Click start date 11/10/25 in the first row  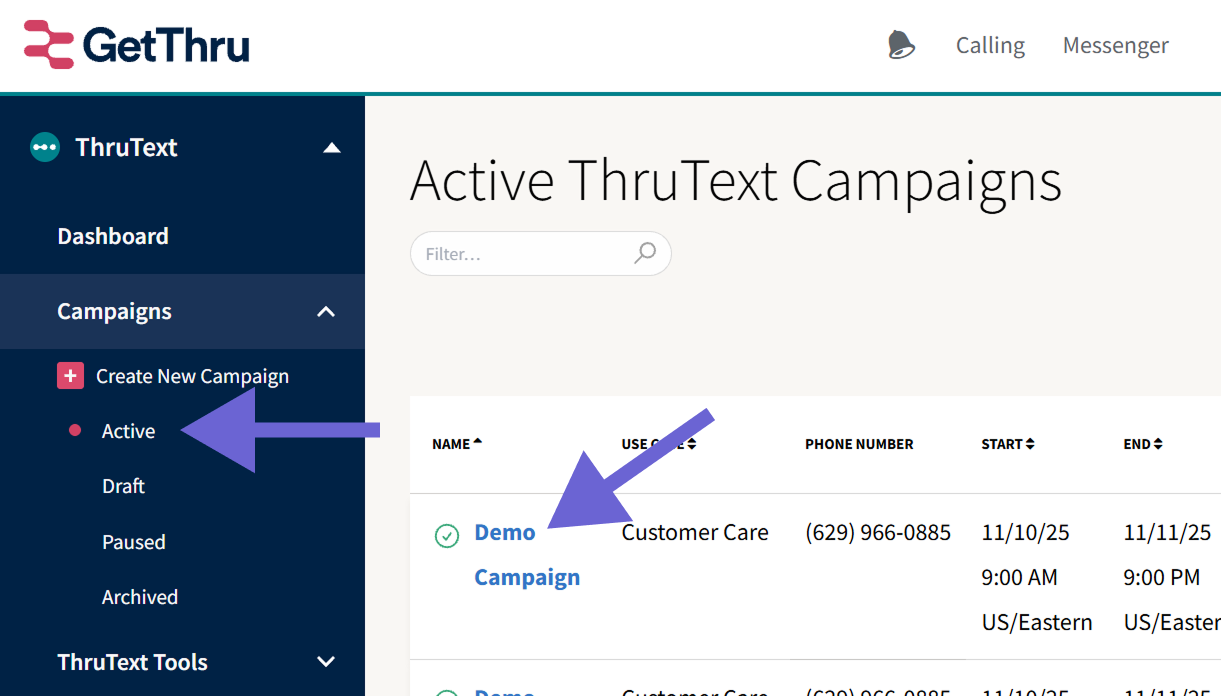(1025, 532)
